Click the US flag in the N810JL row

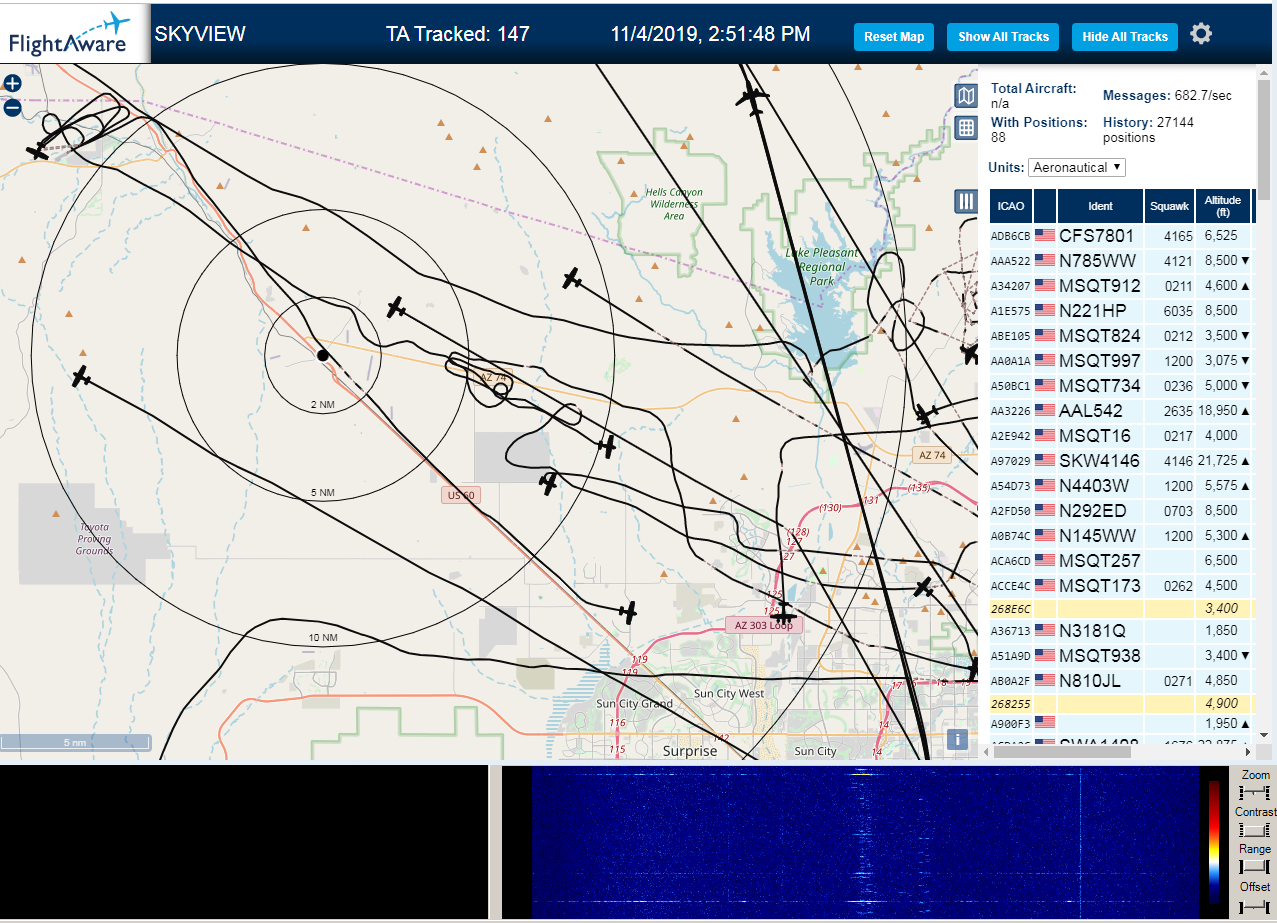pos(1045,680)
